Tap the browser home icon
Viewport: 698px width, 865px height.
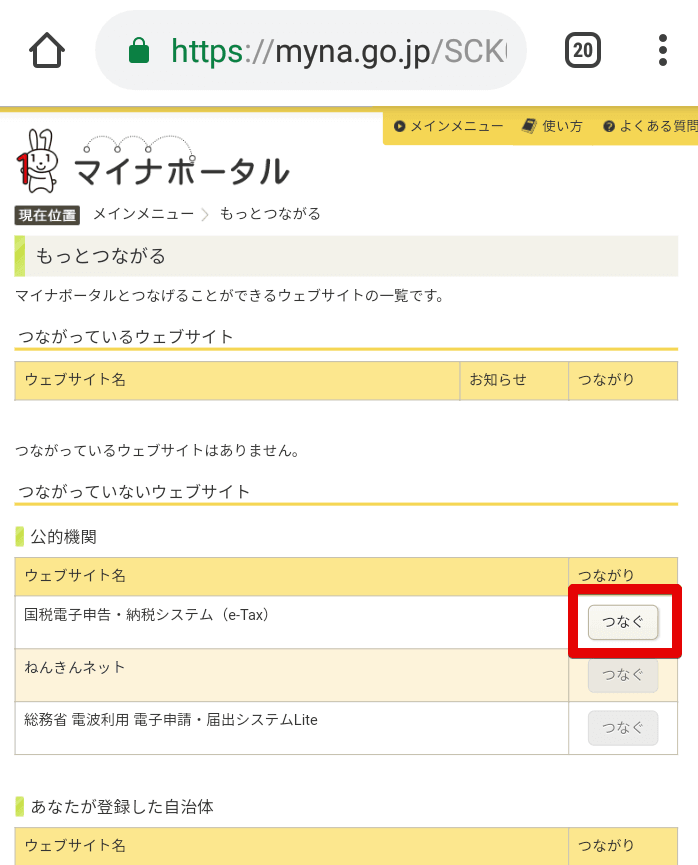coord(47,51)
